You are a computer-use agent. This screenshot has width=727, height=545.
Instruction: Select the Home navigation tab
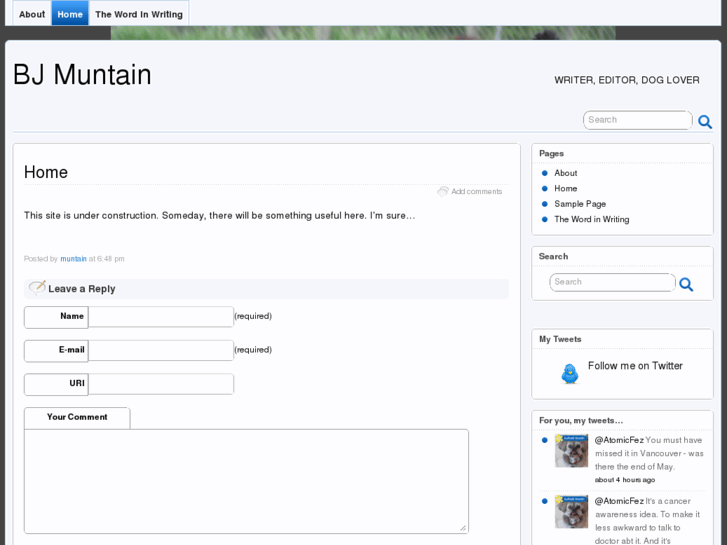pyautogui.click(x=70, y=14)
